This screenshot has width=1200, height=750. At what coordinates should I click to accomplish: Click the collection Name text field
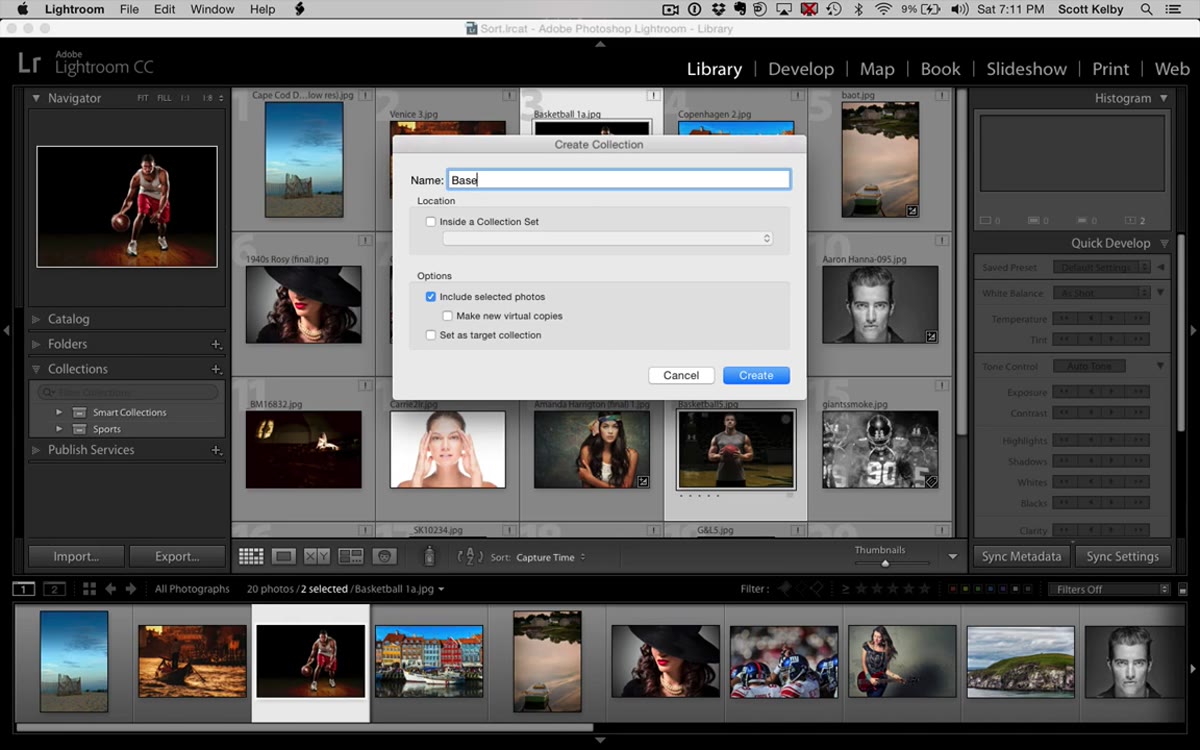619,180
